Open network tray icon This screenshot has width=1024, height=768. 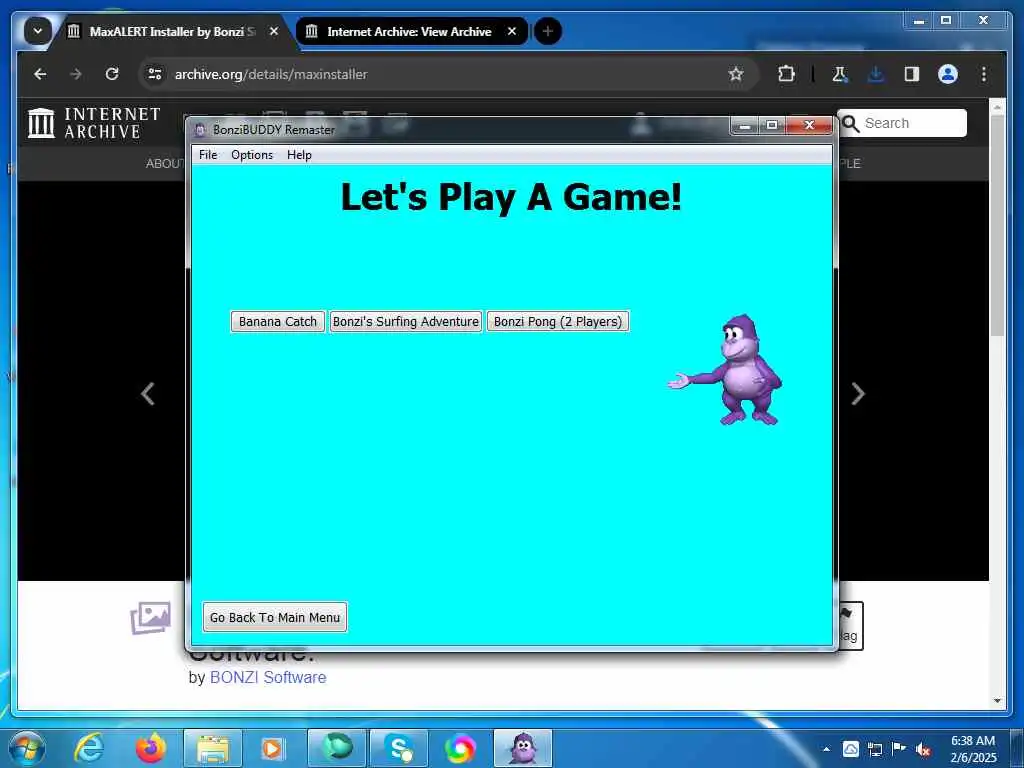click(x=874, y=749)
